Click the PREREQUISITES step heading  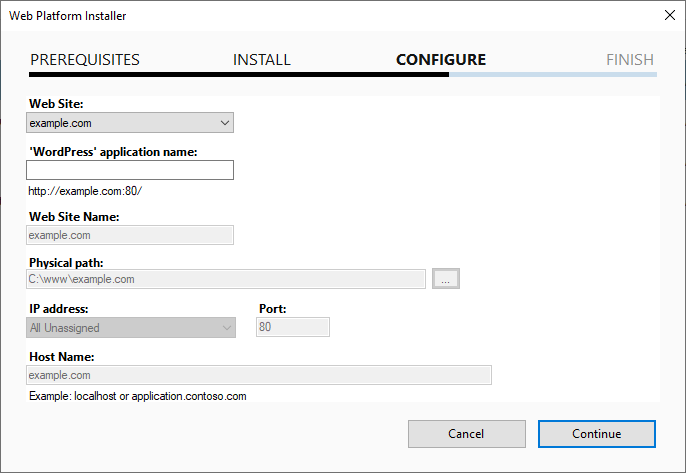pyautogui.click(x=85, y=60)
